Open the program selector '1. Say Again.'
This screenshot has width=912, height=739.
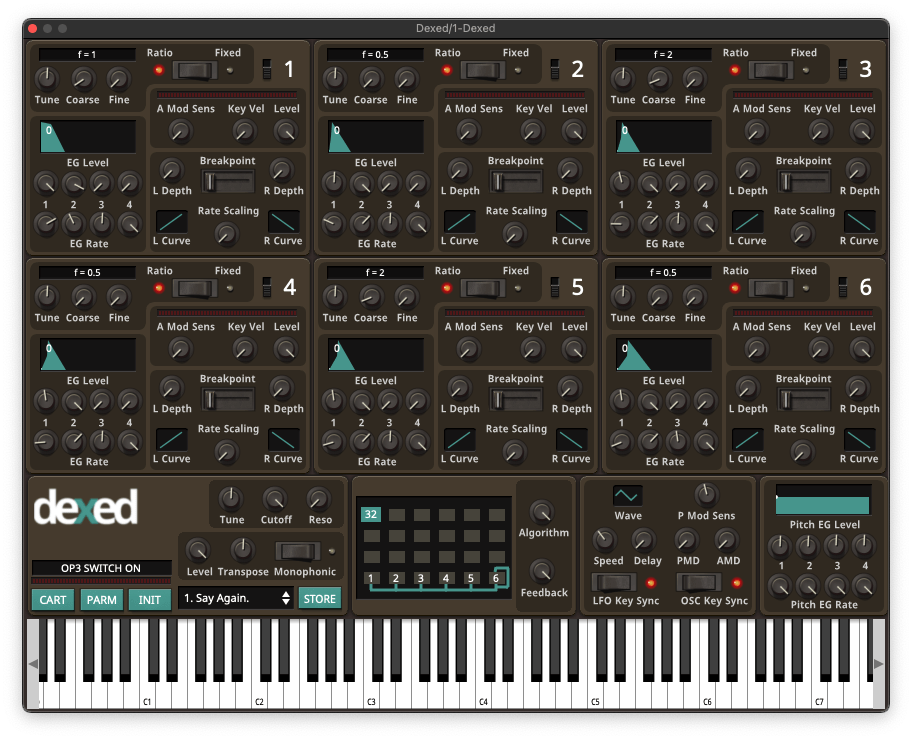236,598
